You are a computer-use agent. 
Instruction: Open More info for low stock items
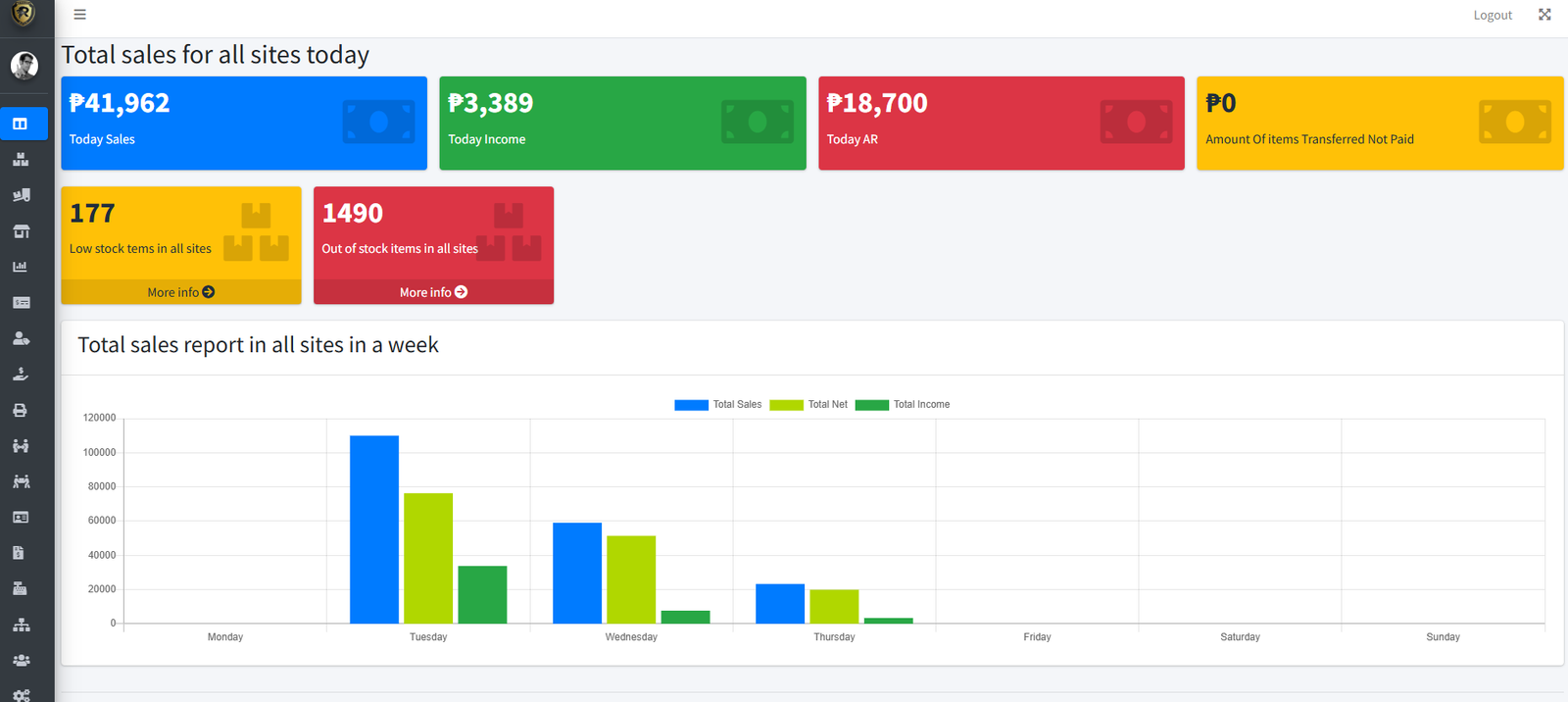[180, 292]
